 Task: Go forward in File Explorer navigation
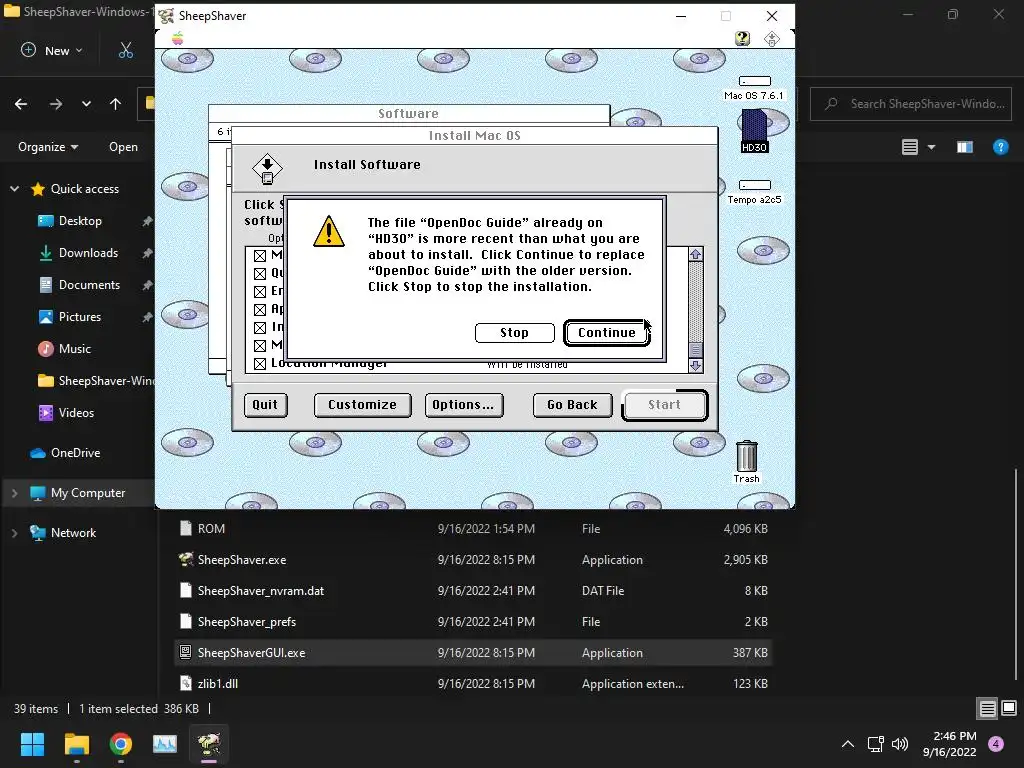click(56, 104)
